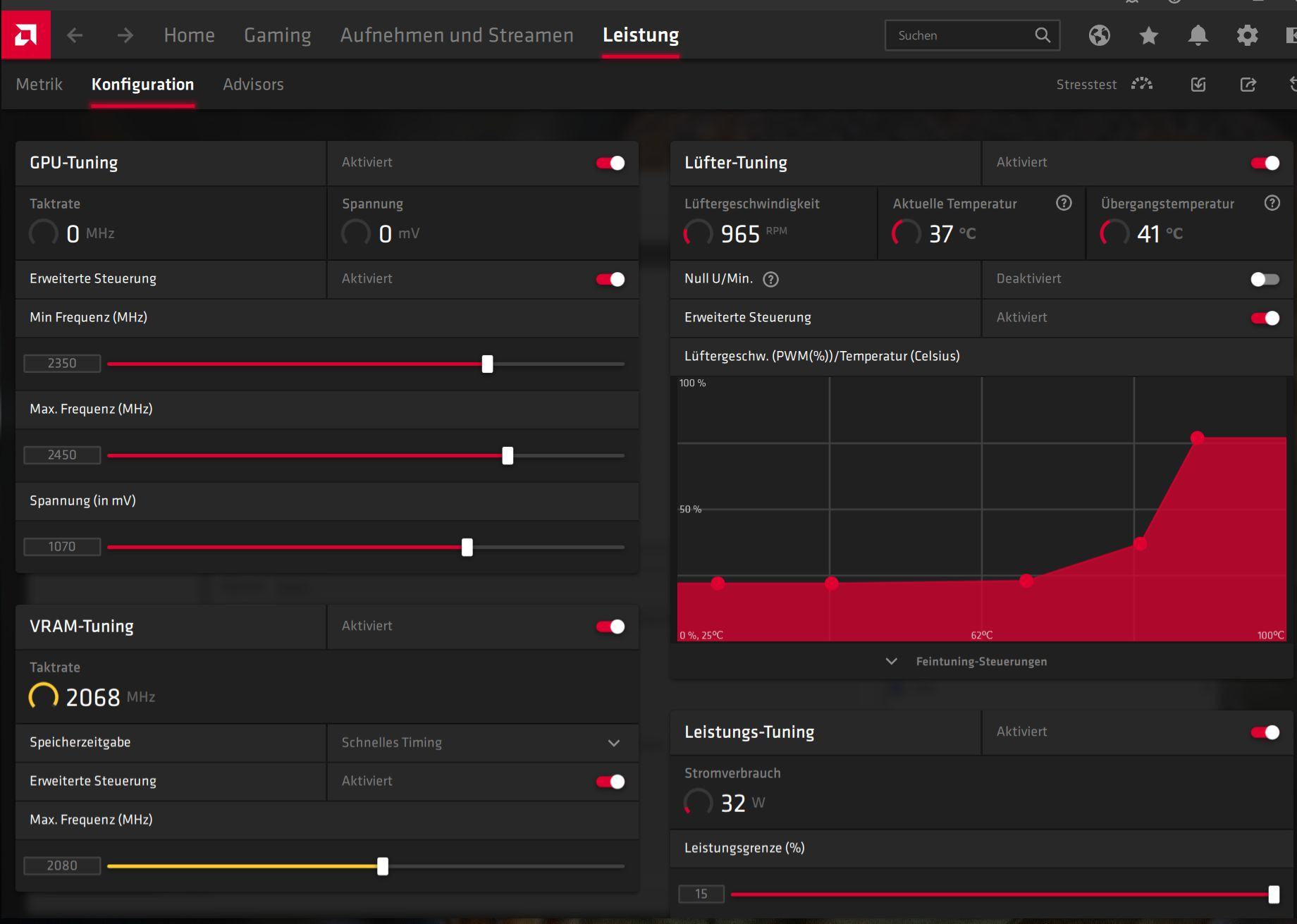Image resolution: width=1297 pixels, height=924 pixels.
Task: Click Max. Frequenz 2450 value field
Action: click(x=62, y=455)
